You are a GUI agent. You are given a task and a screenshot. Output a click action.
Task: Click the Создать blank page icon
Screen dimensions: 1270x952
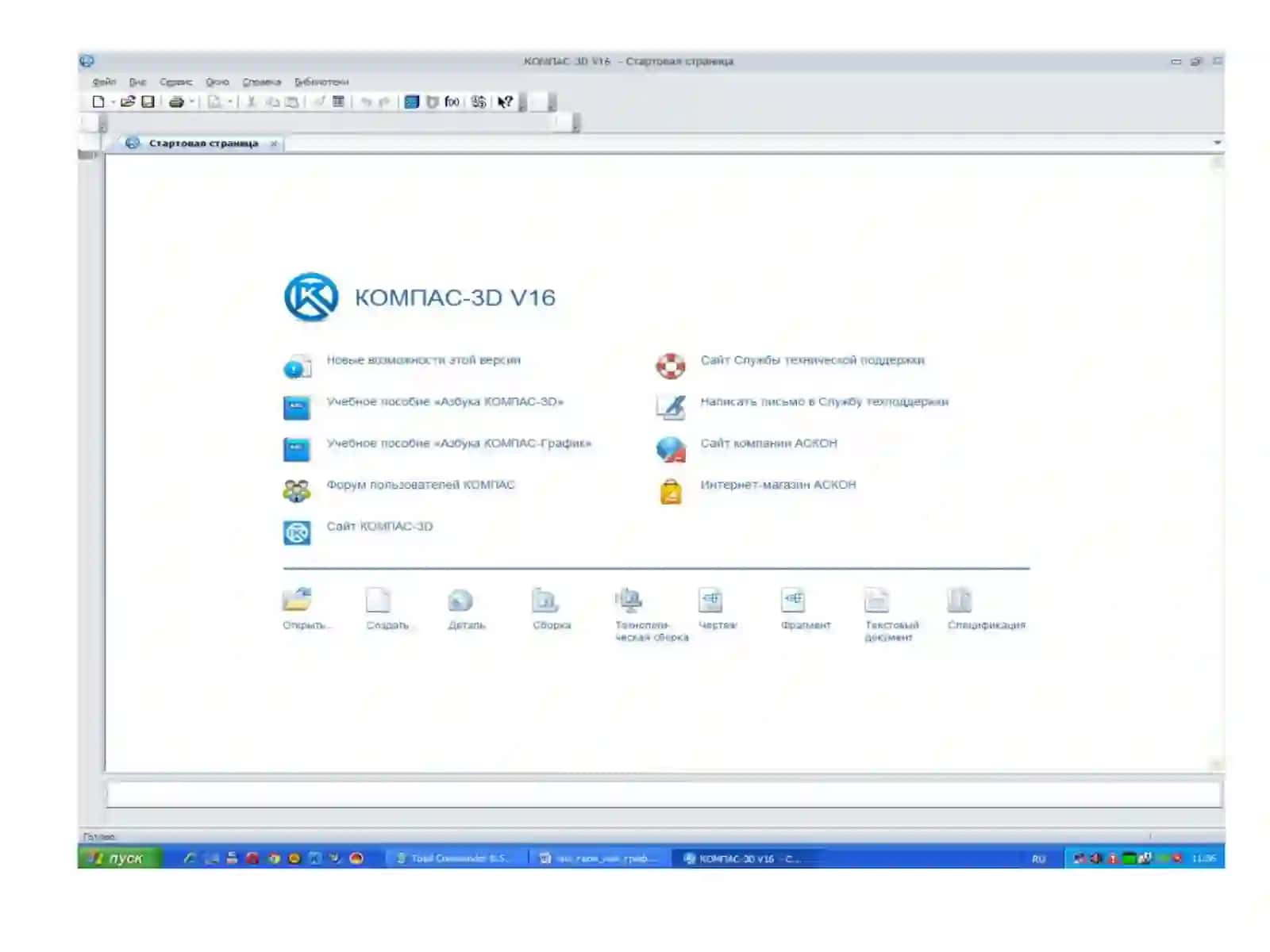[x=379, y=600]
